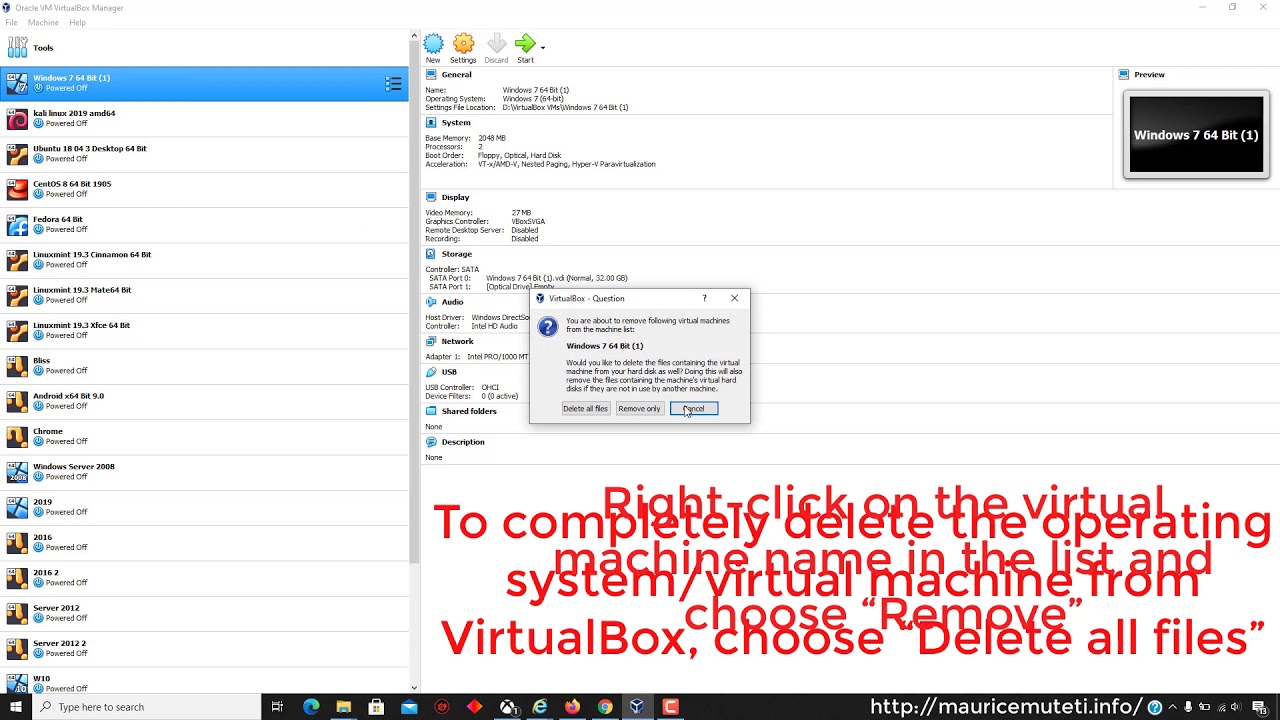
Task: Click Remove only button
Action: [x=639, y=408]
